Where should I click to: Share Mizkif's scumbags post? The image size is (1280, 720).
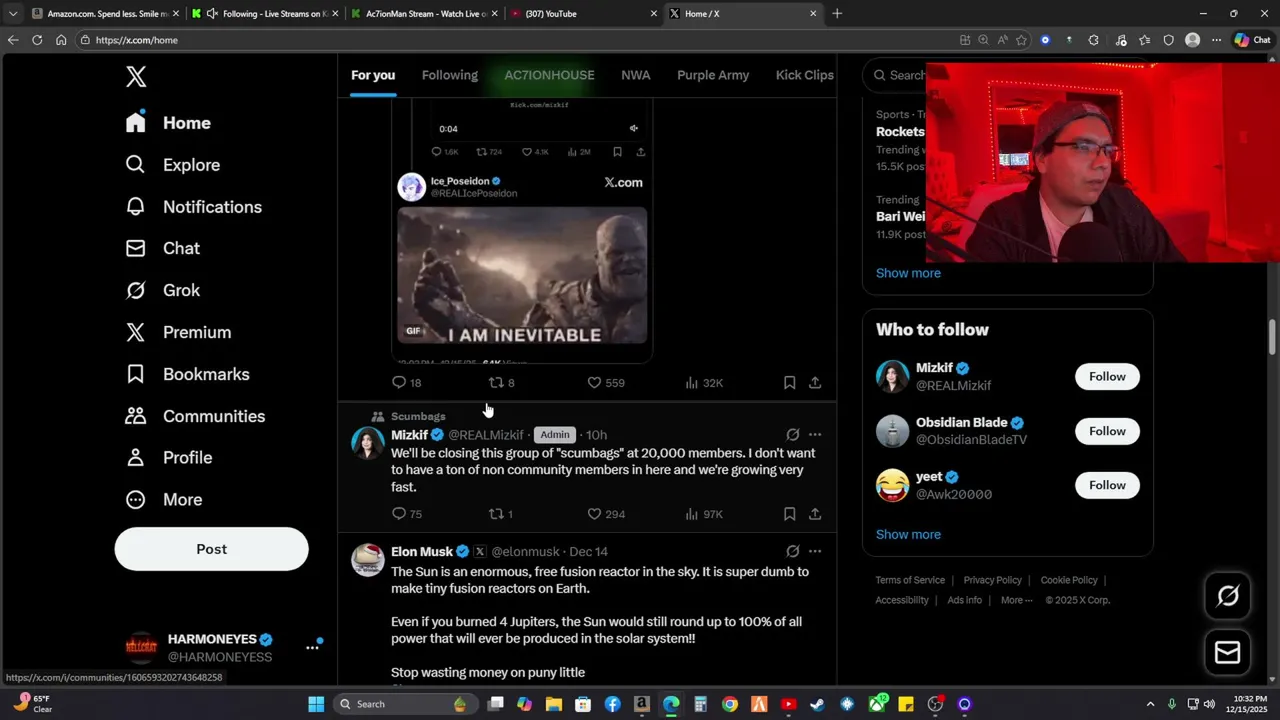point(815,514)
